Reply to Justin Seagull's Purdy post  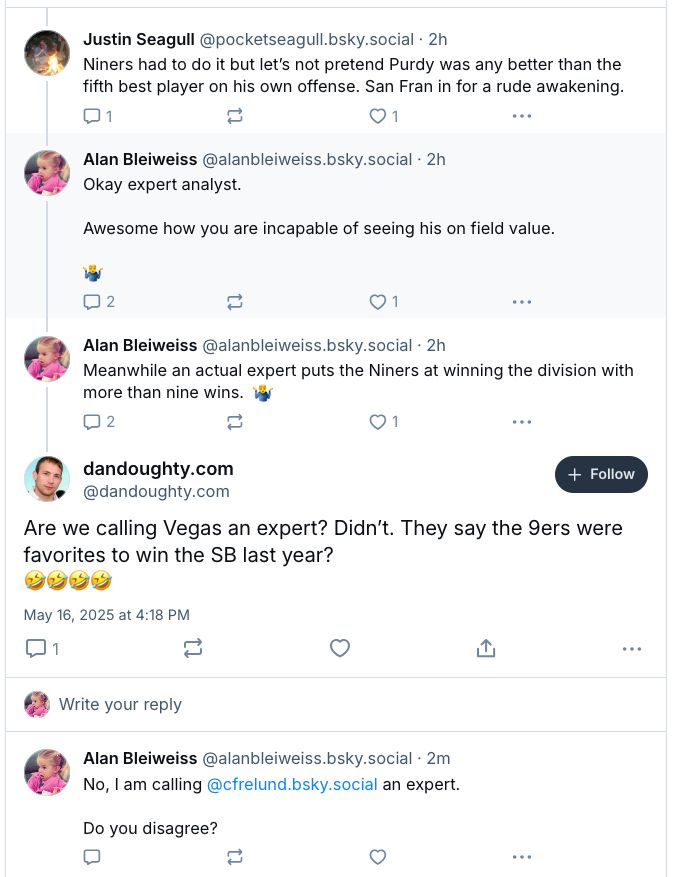click(x=97, y=116)
